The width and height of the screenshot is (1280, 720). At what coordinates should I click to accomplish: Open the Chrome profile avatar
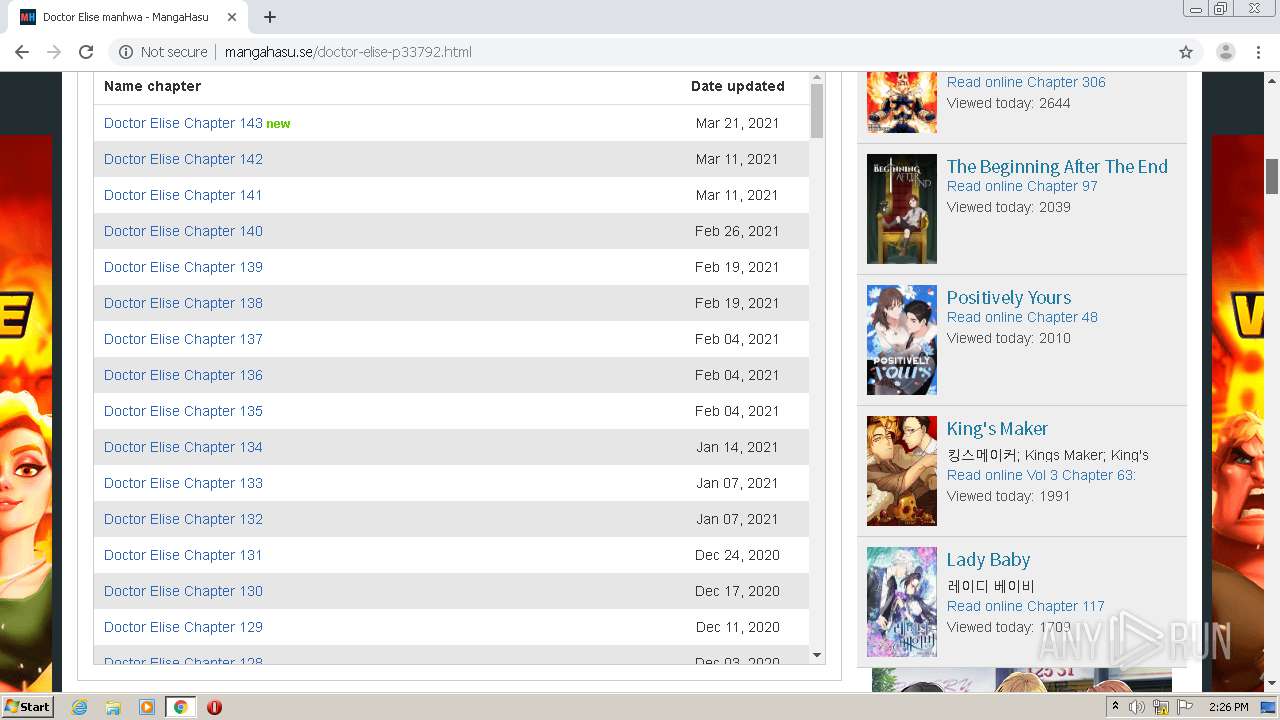tap(1226, 52)
